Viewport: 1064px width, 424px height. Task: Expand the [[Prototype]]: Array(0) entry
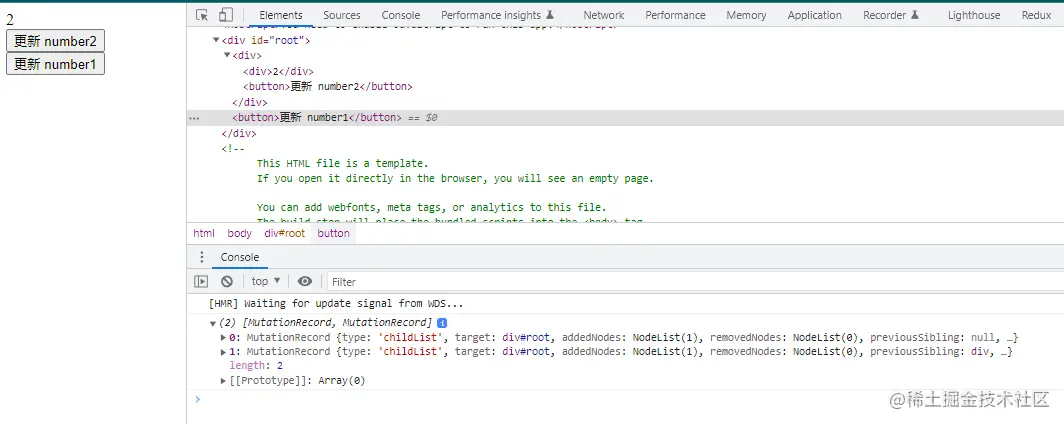pos(224,381)
